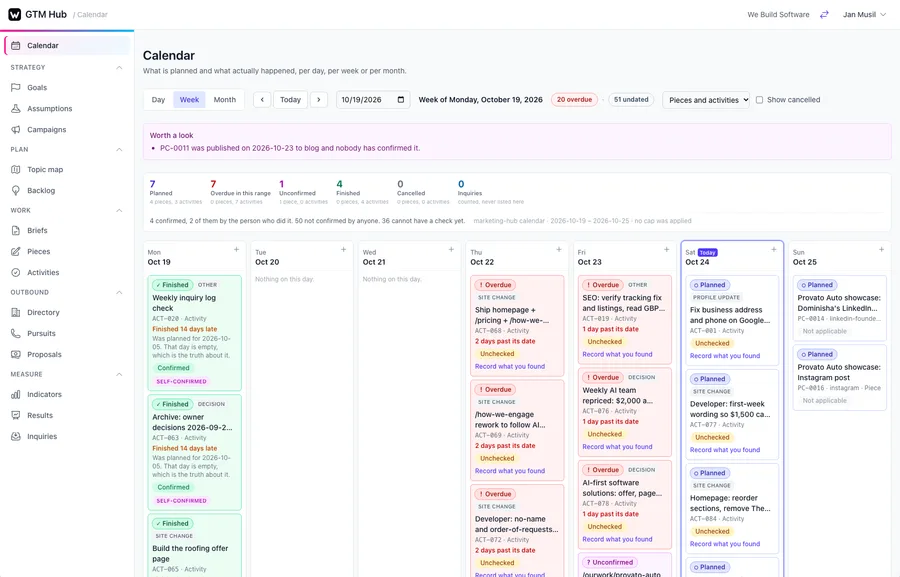Screen dimensions: 900x577
Task: Add item plus on Tue Oct 20
Action: (x=343, y=249)
